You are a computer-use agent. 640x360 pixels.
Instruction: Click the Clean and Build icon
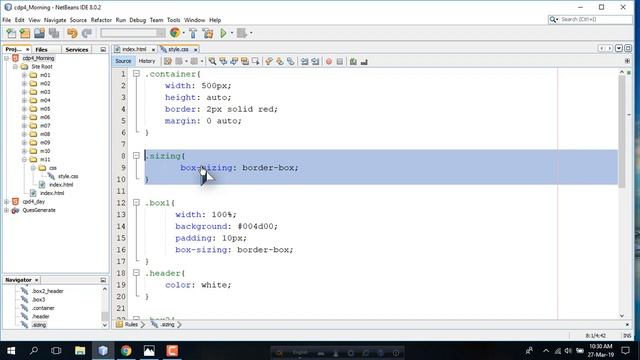pos(208,33)
